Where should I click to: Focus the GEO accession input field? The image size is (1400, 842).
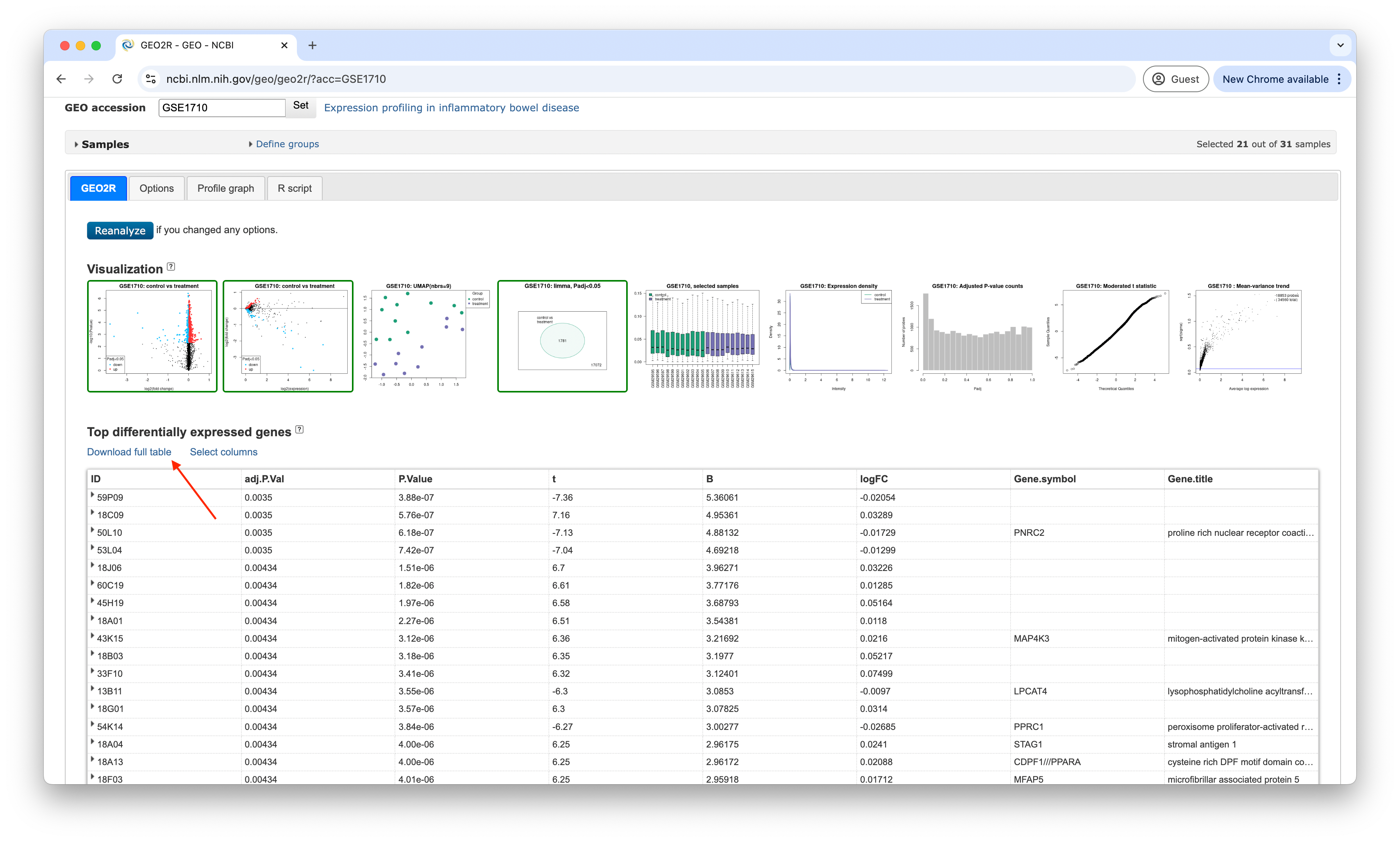tap(222, 108)
